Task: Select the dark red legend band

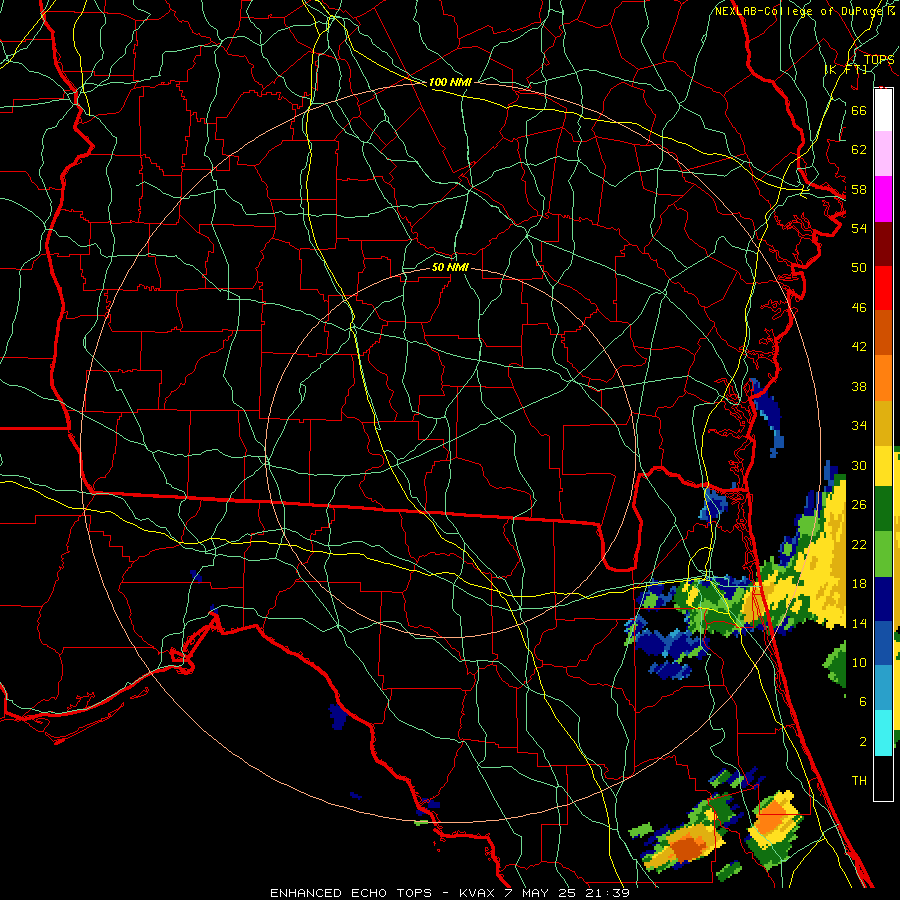Action: tap(883, 244)
